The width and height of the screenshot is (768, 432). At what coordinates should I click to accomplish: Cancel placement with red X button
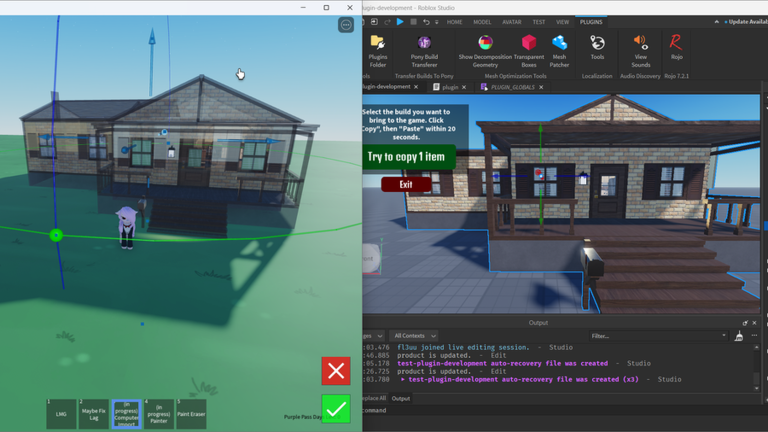pyautogui.click(x=336, y=371)
